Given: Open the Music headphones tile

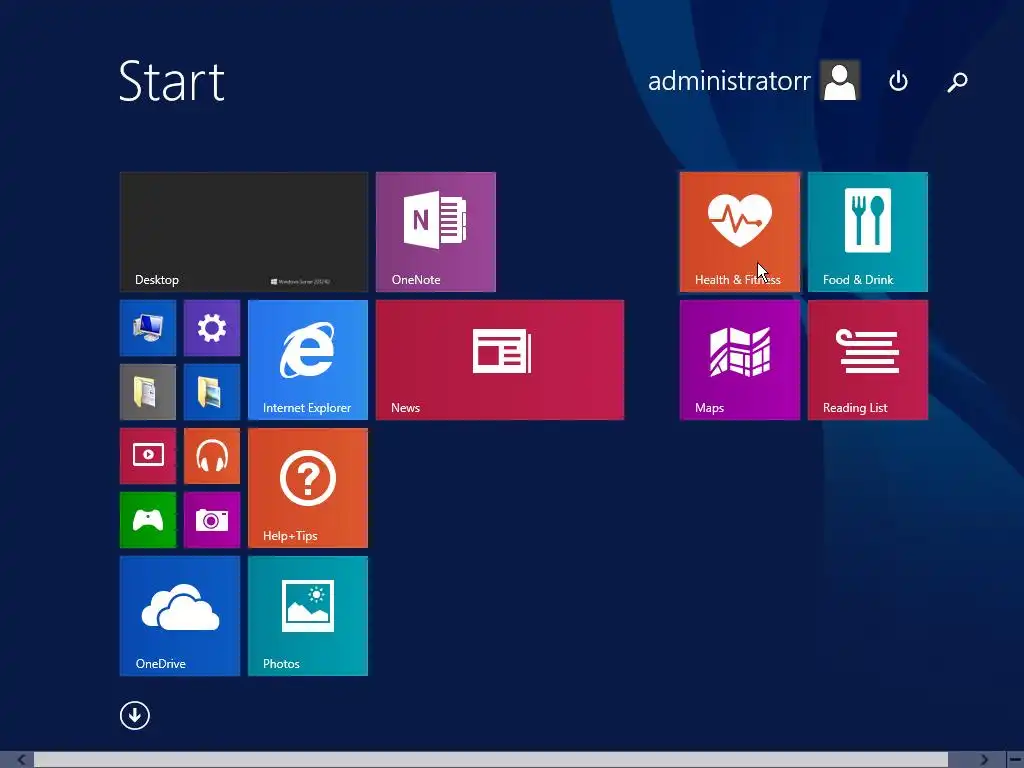Looking at the screenshot, I should [212, 456].
